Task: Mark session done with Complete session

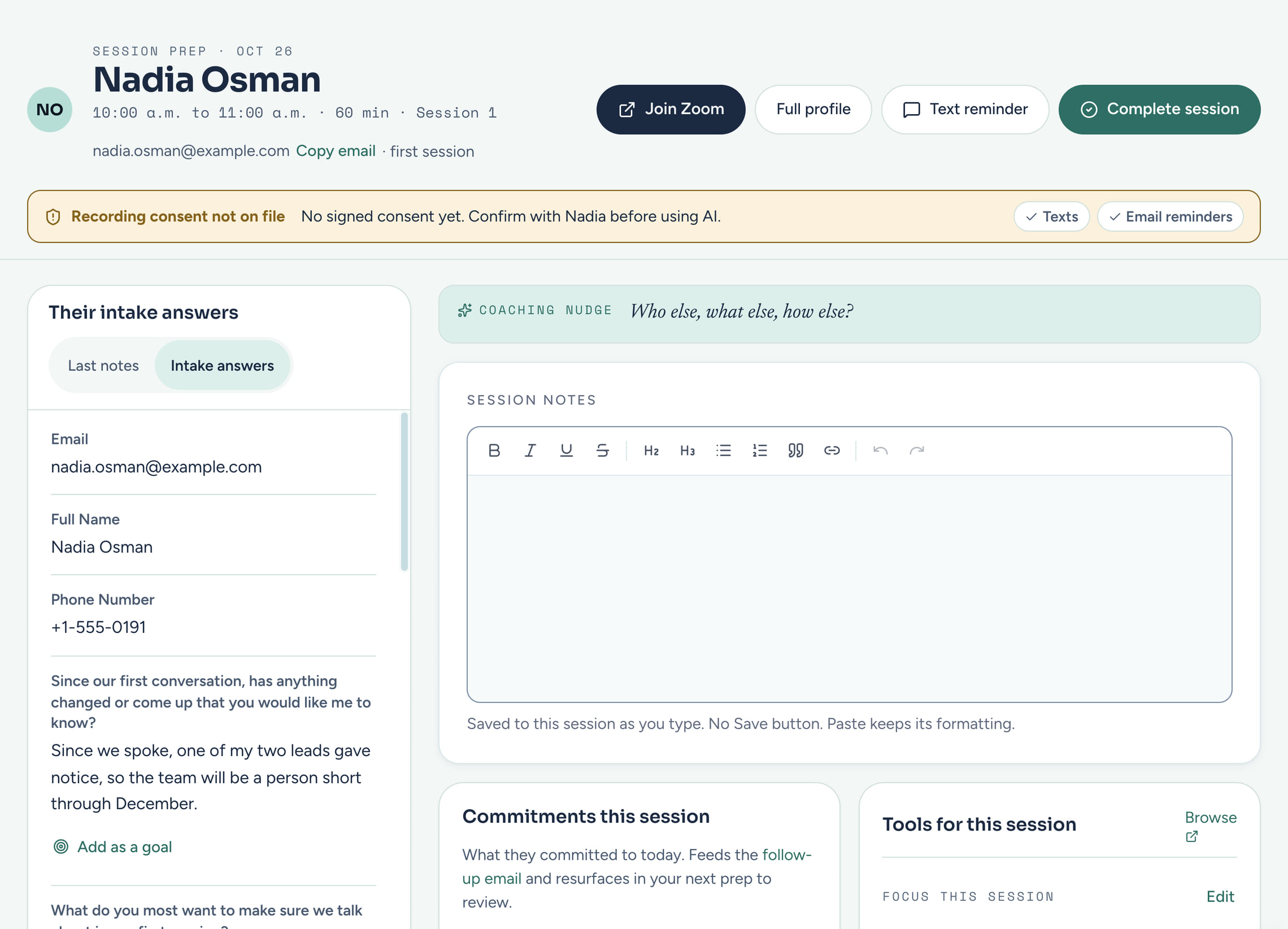Action: coord(1159,110)
